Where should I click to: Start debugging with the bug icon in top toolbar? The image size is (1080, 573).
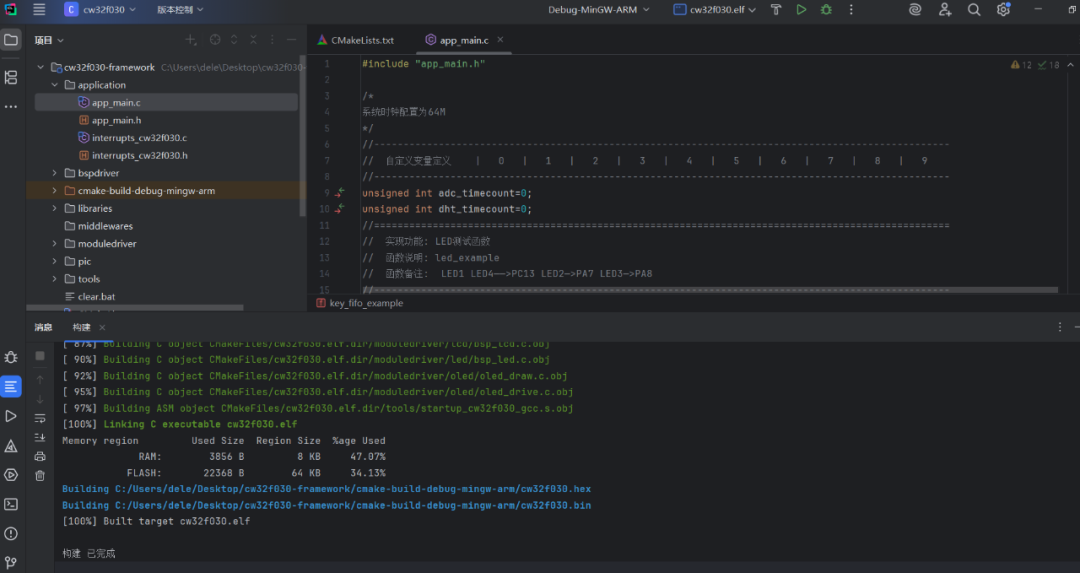[x=826, y=10]
